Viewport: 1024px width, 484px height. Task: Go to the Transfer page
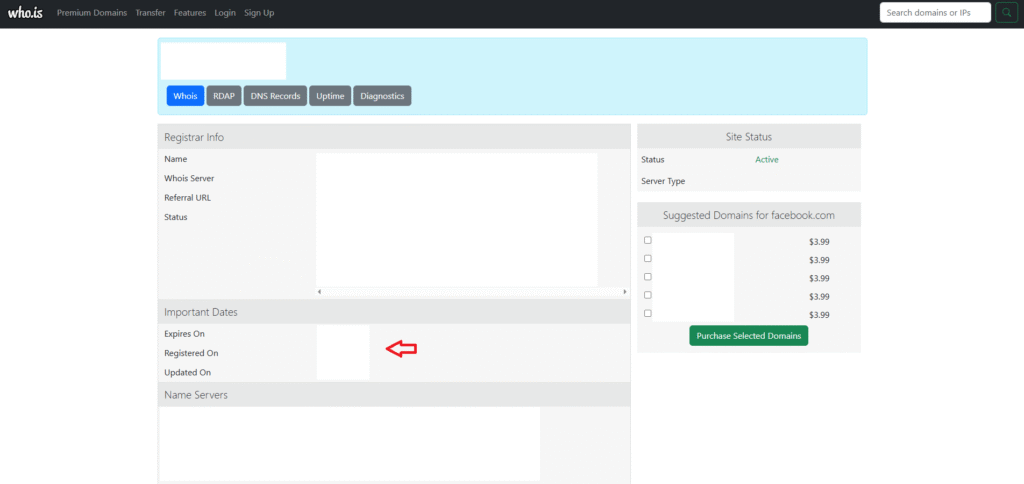pyautogui.click(x=150, y=13)
